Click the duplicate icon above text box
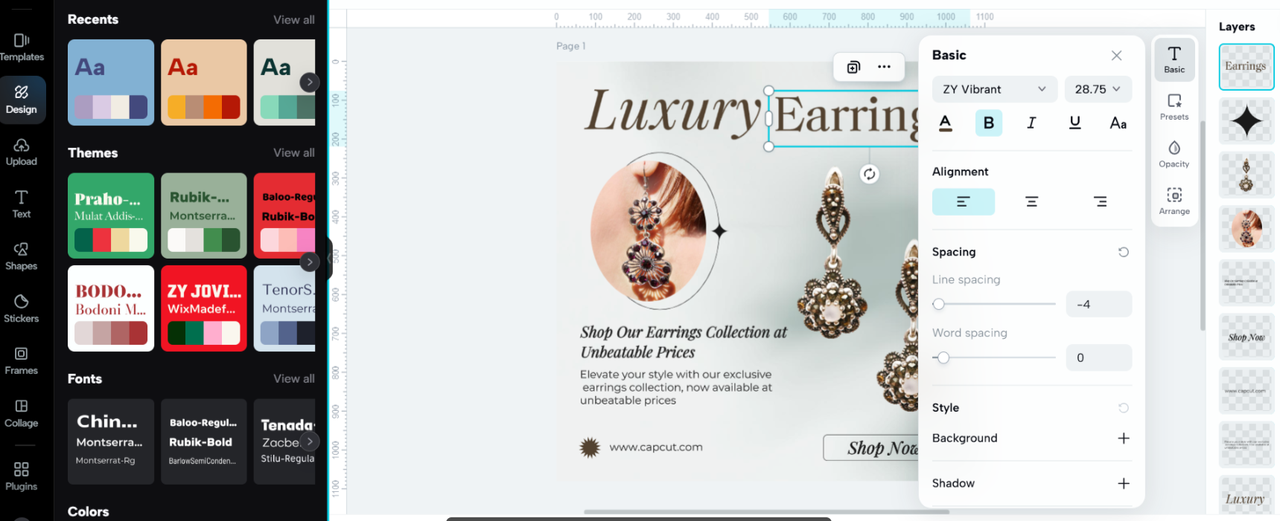1280x521 pixels. coord(853,67)
